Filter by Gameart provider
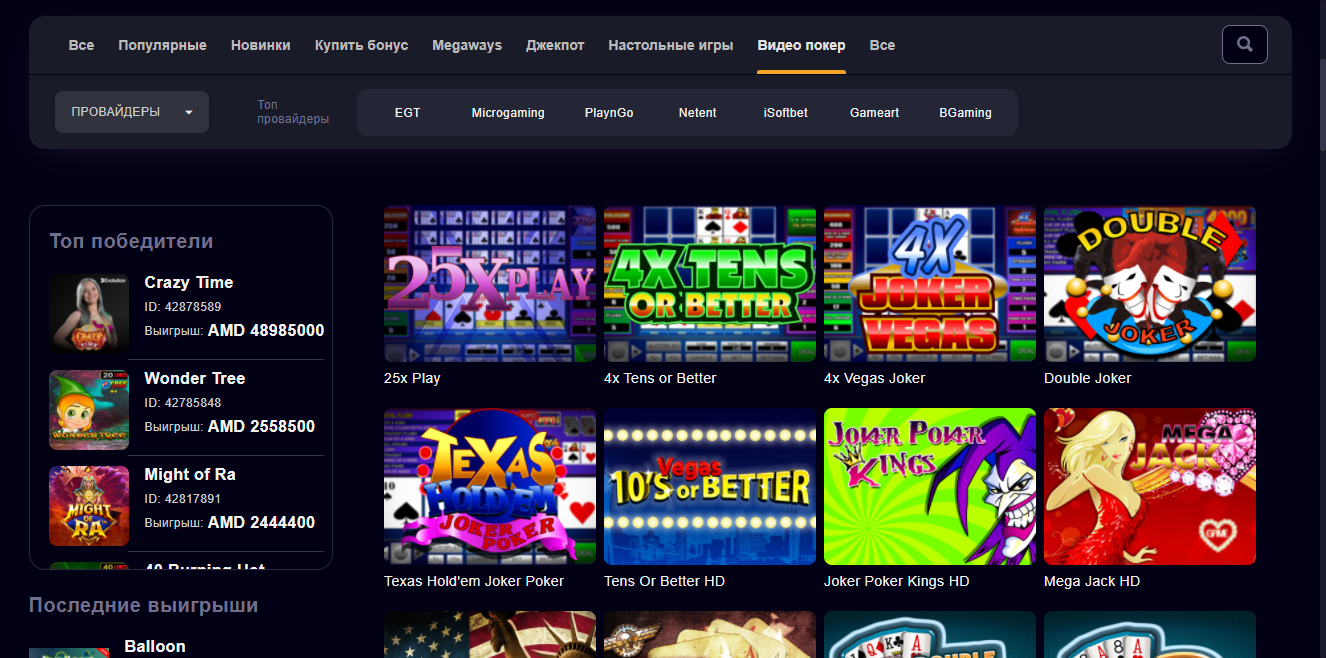 874,112
